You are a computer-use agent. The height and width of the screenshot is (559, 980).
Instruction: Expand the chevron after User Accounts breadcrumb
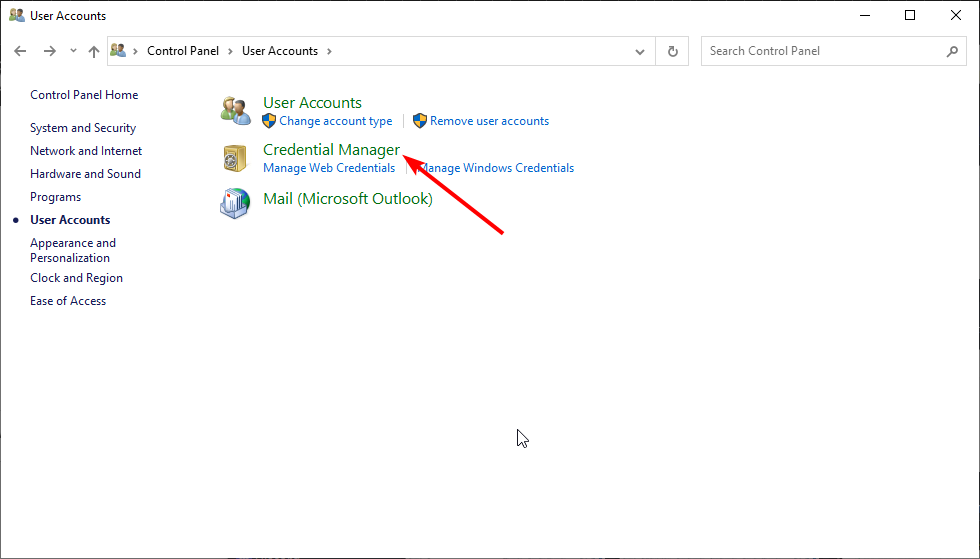coord(329,51)
